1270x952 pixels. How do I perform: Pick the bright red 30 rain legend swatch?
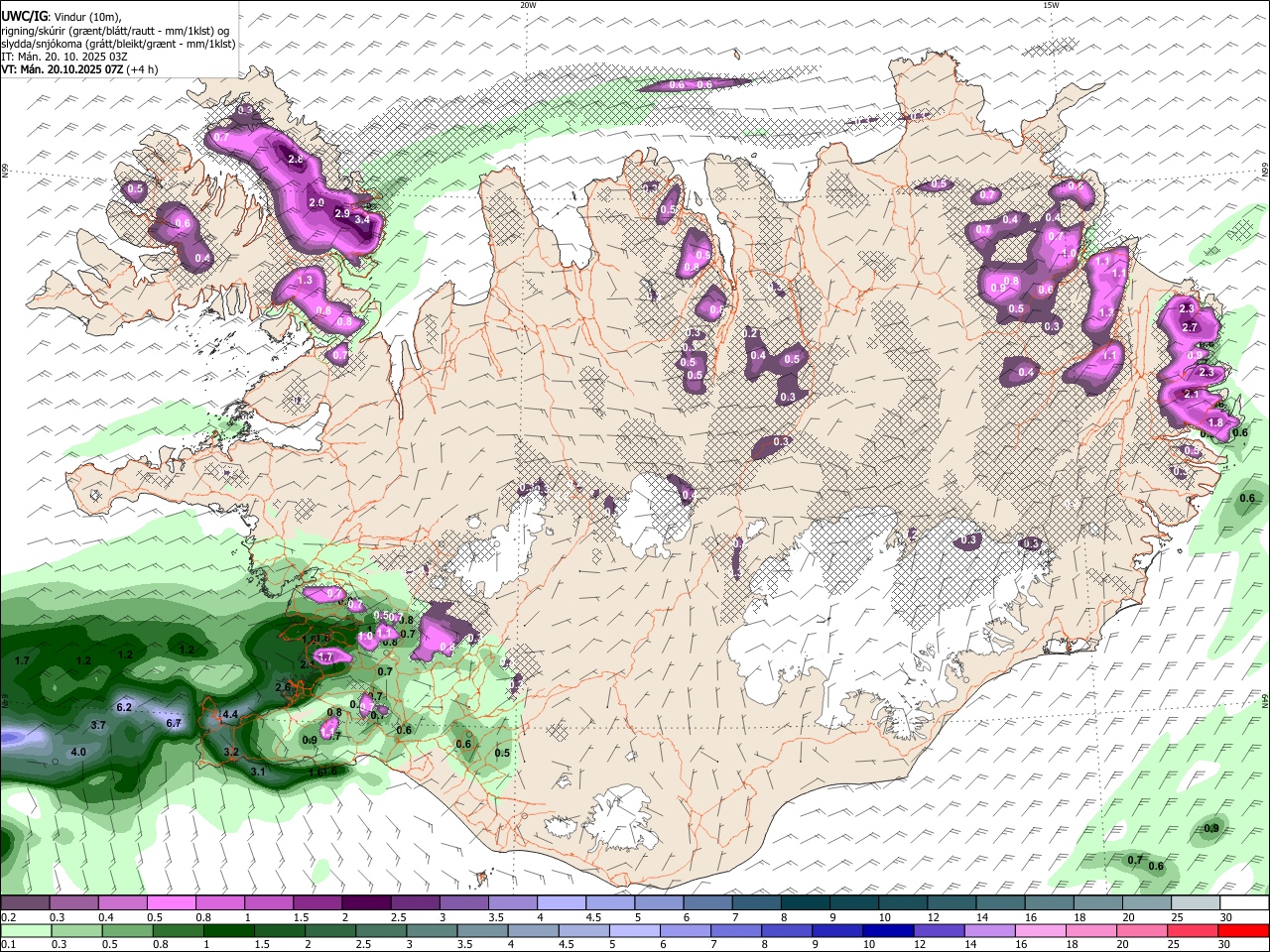(x=1243, y=930)
